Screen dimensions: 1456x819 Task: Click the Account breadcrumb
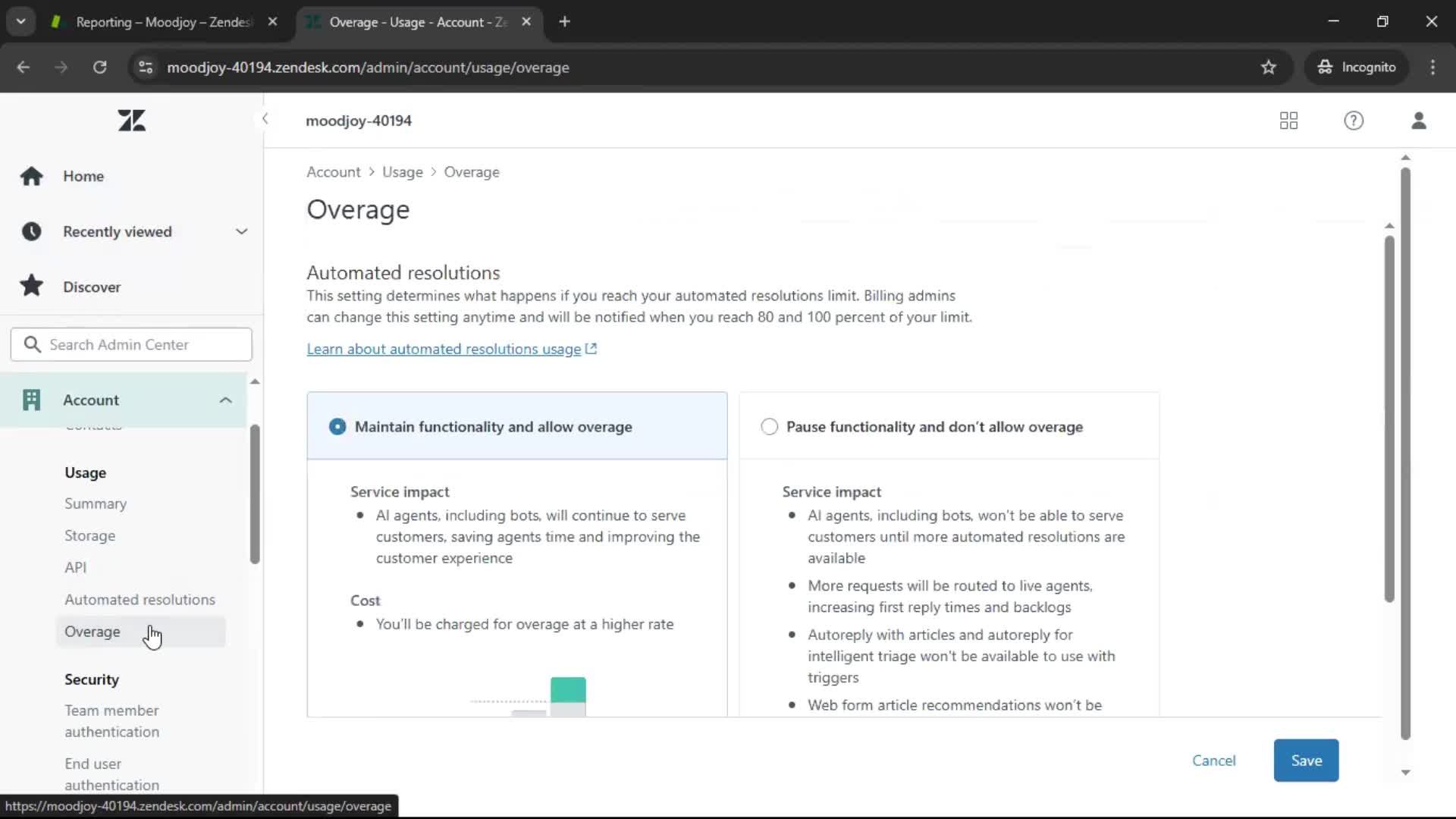[334, 172]
